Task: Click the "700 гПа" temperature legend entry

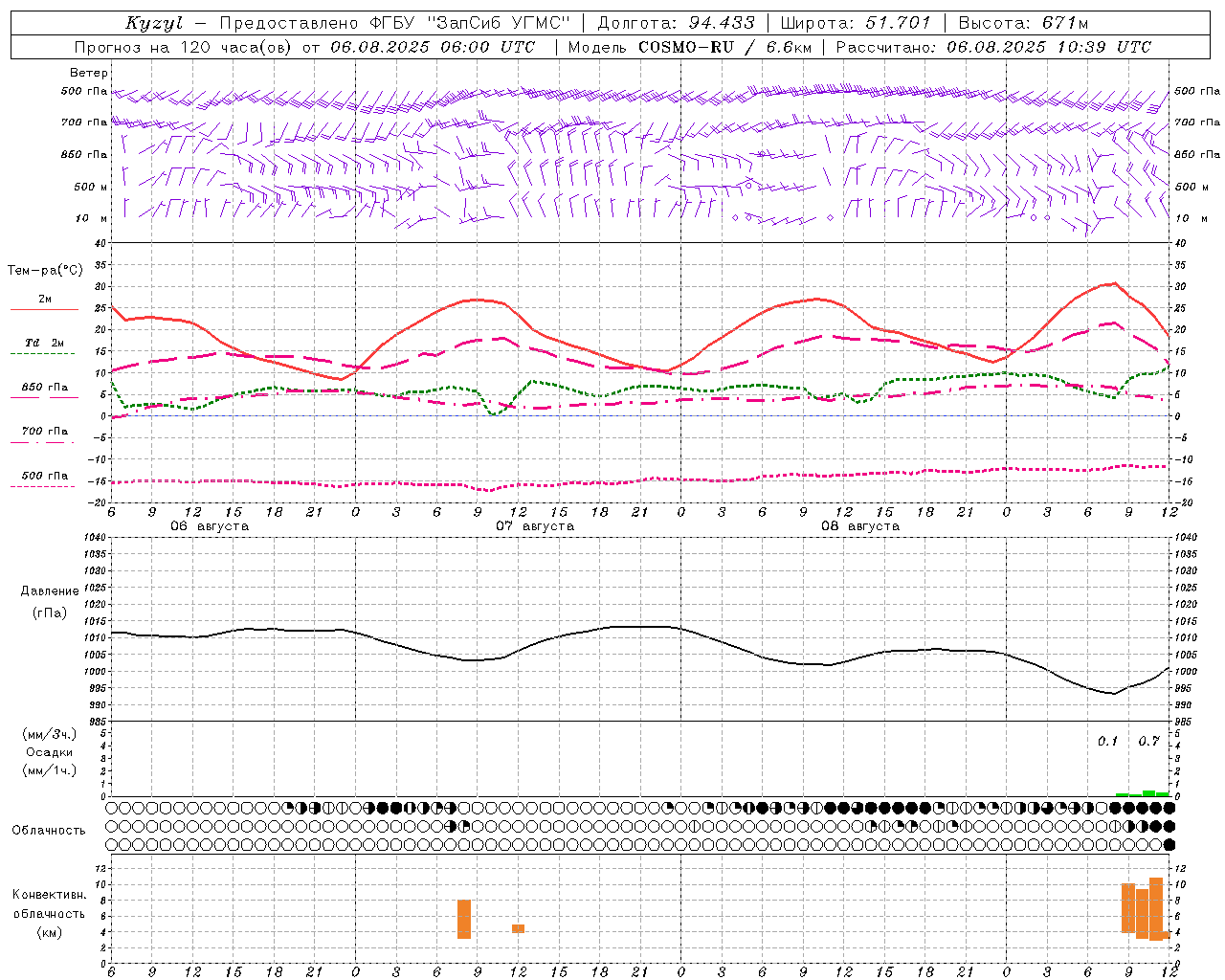Action: (x=44, y=432)
